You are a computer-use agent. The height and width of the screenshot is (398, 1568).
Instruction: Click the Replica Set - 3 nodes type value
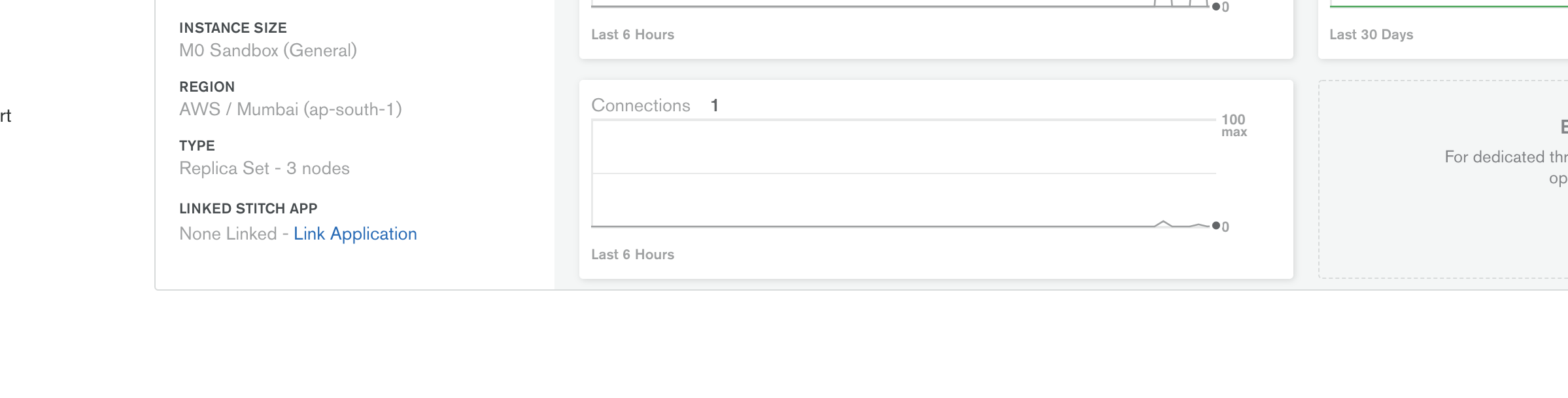tap(265, 168)
